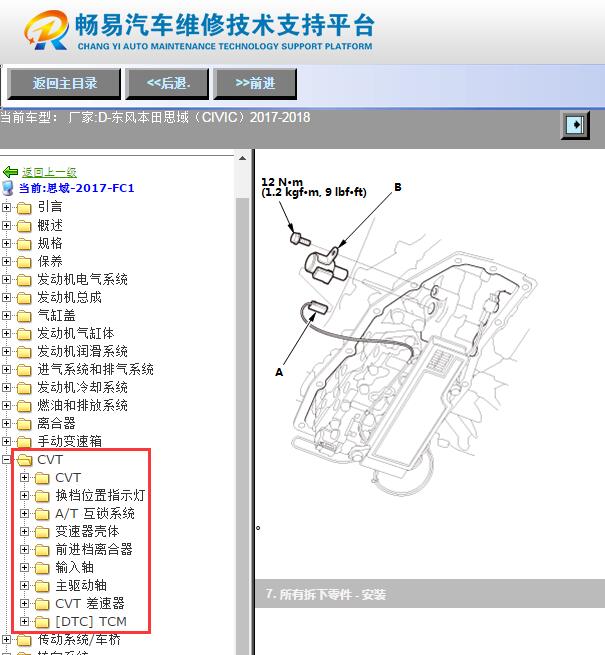
Task: Click the [DTC] TCM folder icon
Action: click(x=42, y=622)
